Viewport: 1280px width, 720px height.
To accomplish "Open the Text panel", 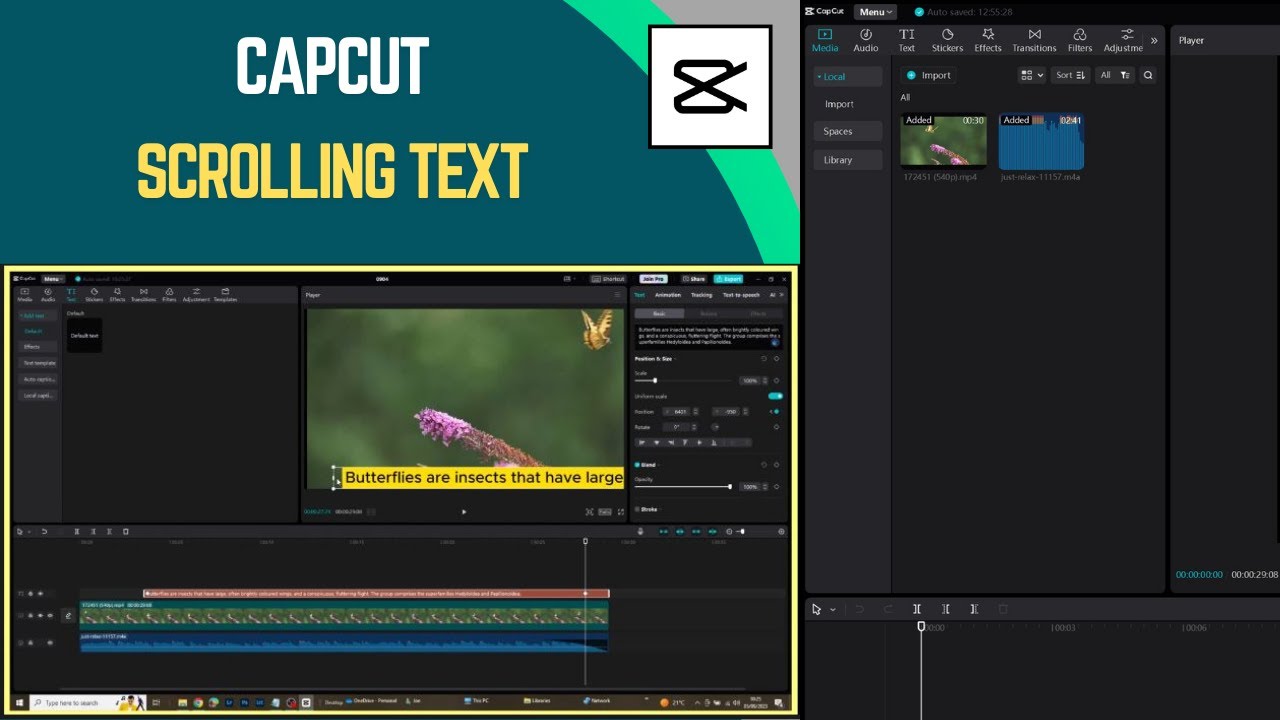I will tap(906, 40).
